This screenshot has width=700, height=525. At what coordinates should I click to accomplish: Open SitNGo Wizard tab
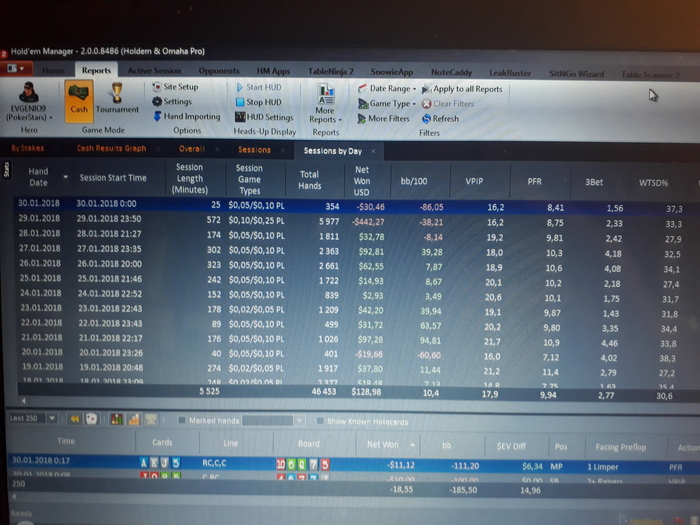(x=576, y=74)
